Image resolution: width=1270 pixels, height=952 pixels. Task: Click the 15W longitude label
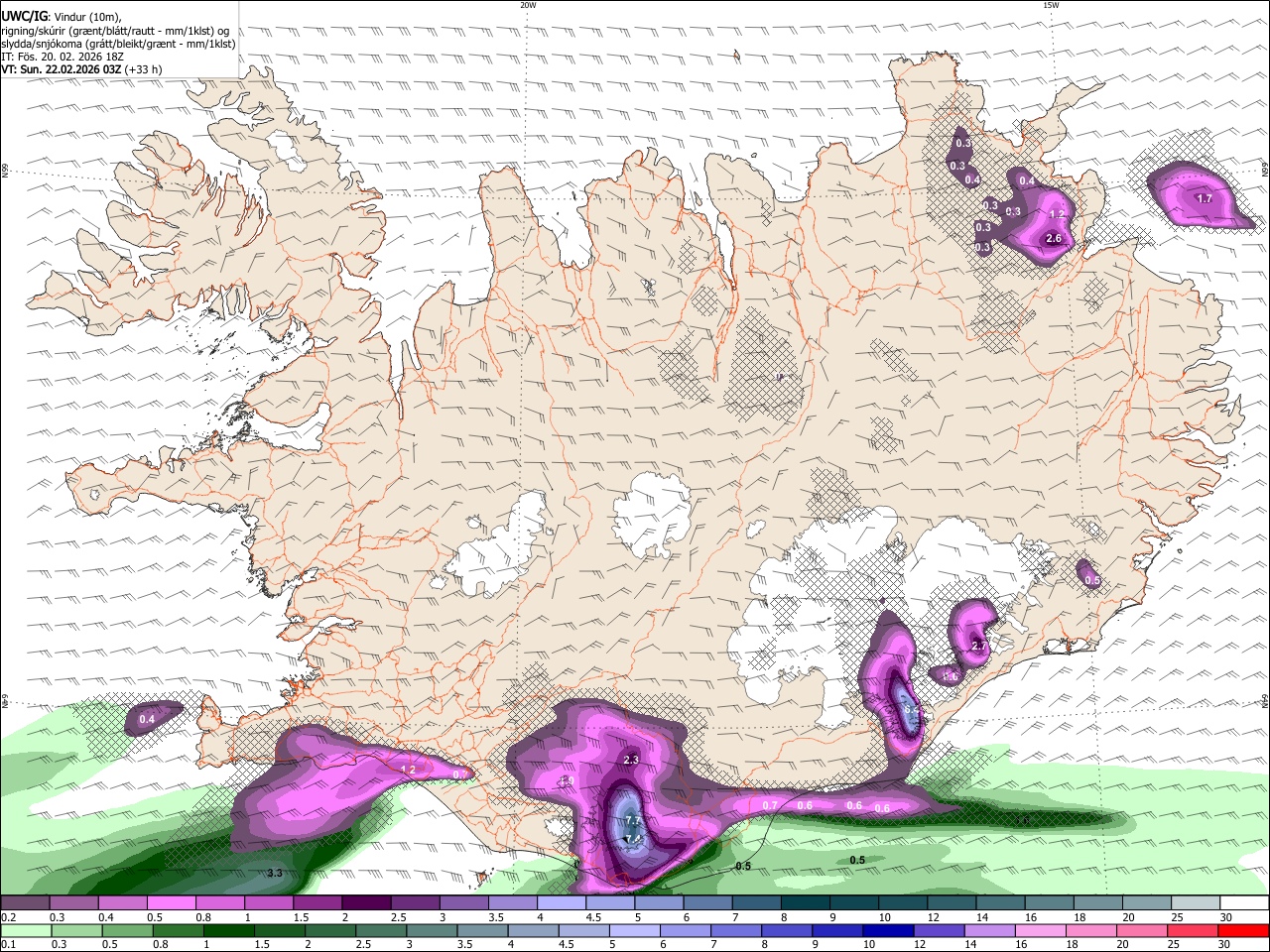coord(1051,5)
